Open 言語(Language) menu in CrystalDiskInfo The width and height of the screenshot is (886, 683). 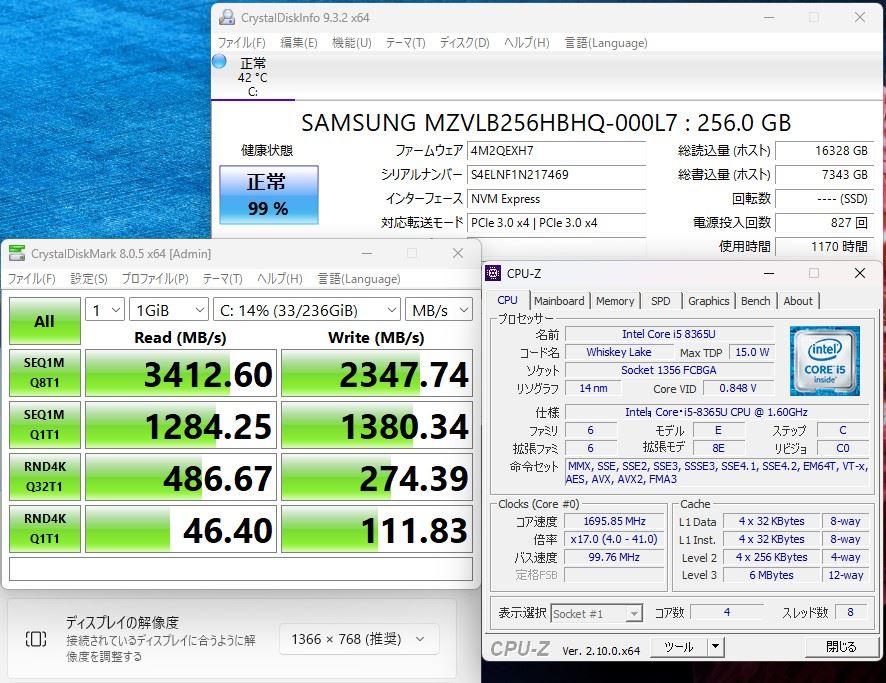point(606,43)
